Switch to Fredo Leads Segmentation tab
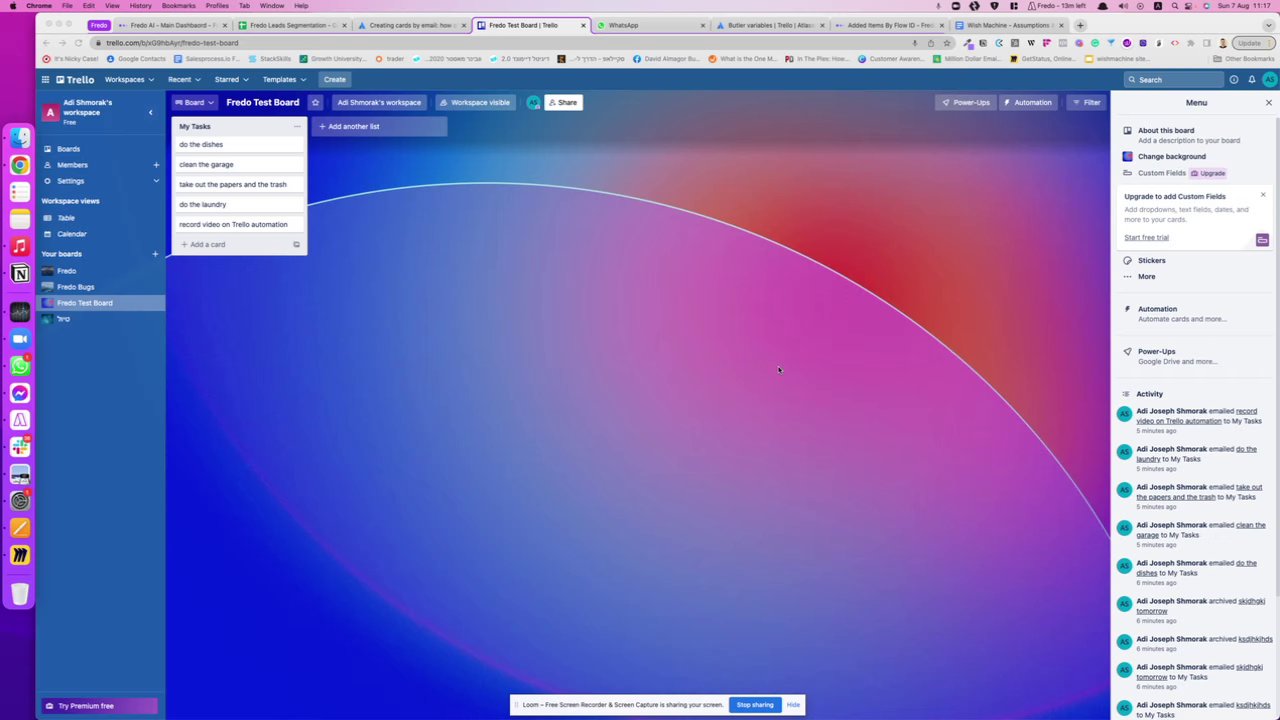 (x=293, y=25)
